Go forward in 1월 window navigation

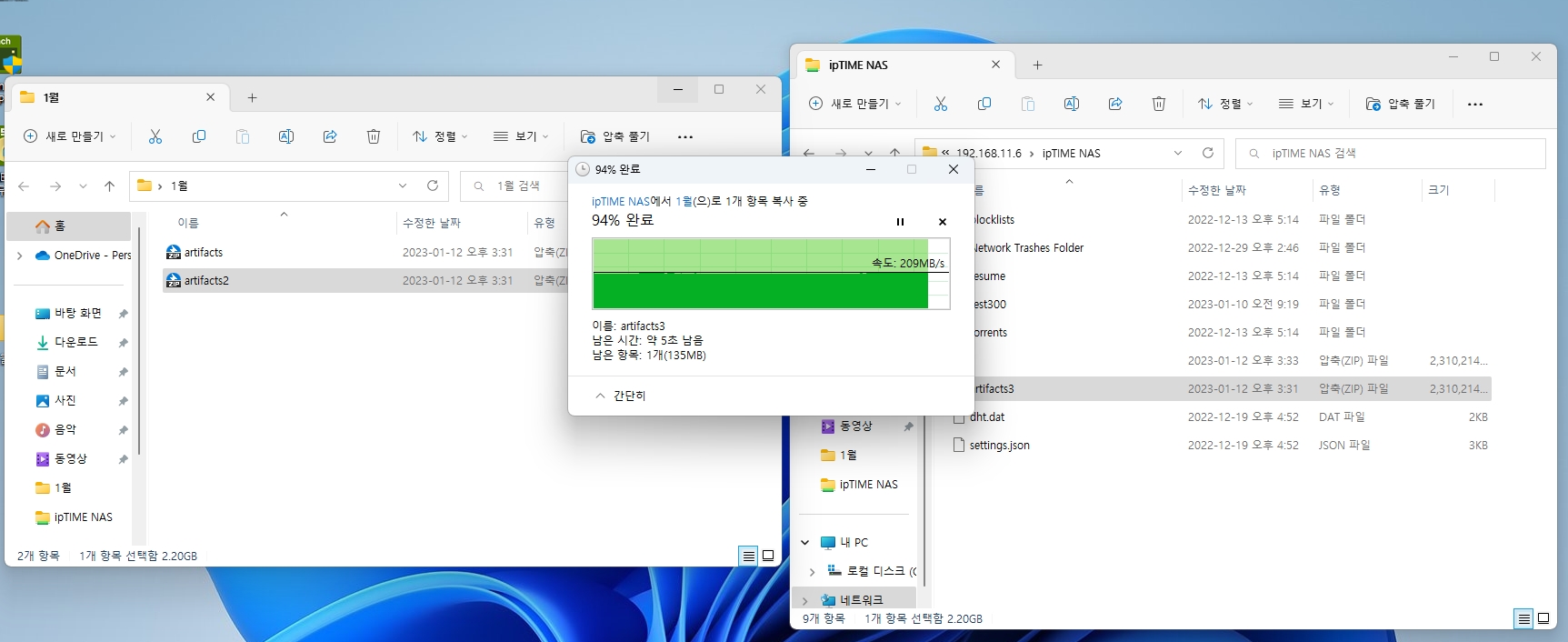click(x=55, y=186)
